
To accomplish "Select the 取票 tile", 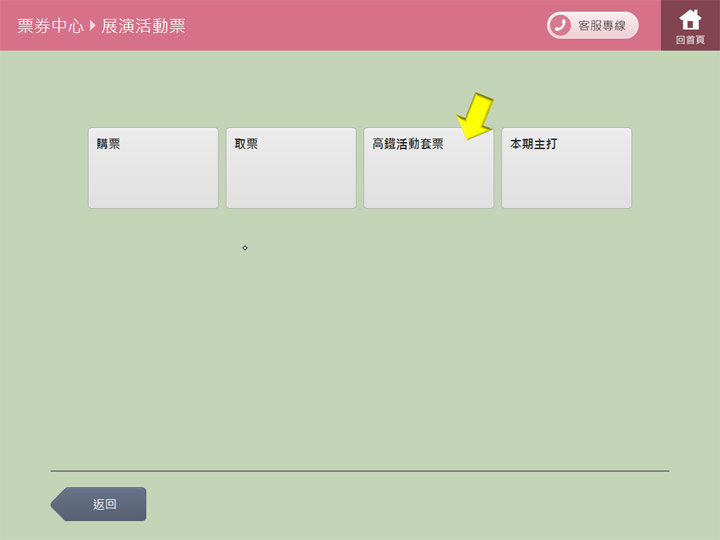I will coord(291,168).
